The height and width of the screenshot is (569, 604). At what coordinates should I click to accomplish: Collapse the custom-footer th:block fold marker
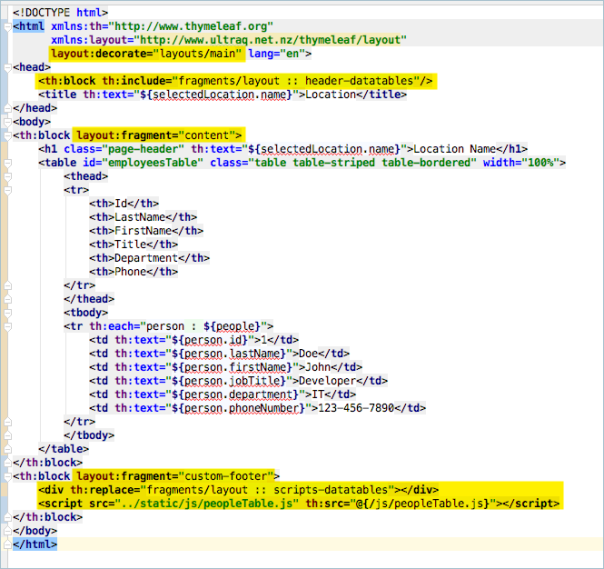[x=8, y=476]
